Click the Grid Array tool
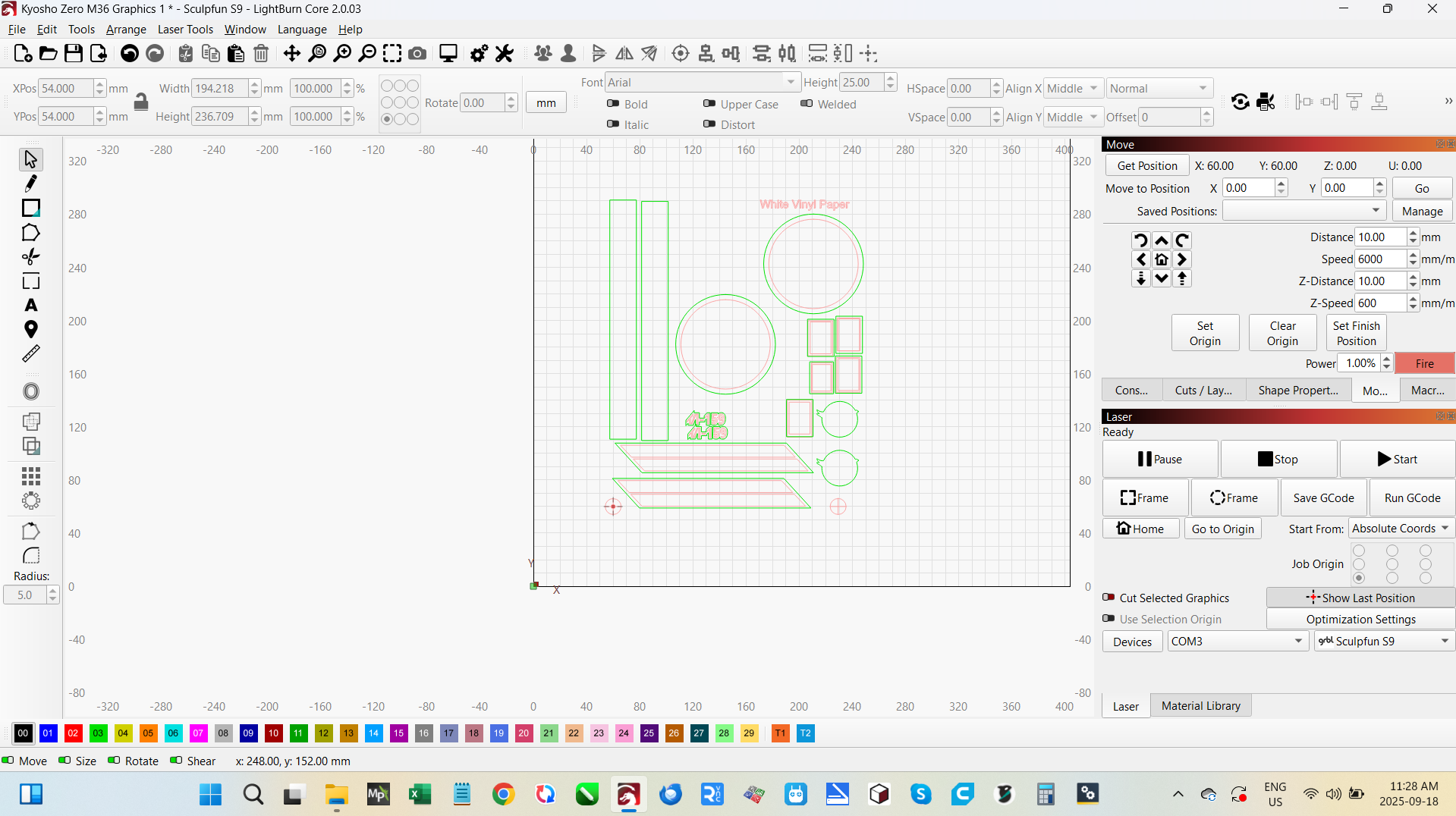 [30, 476]
